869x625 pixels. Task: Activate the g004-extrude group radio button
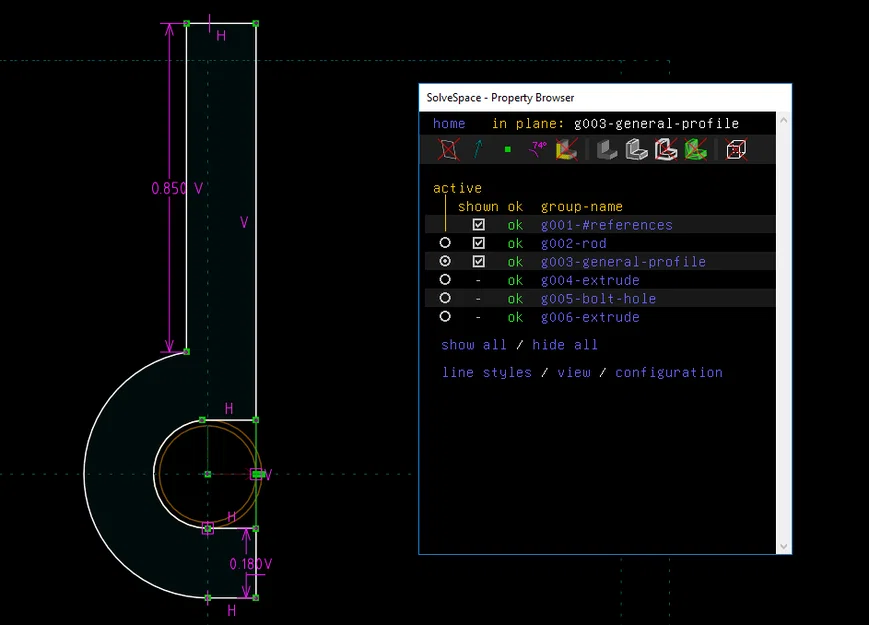tap(445, 280)
